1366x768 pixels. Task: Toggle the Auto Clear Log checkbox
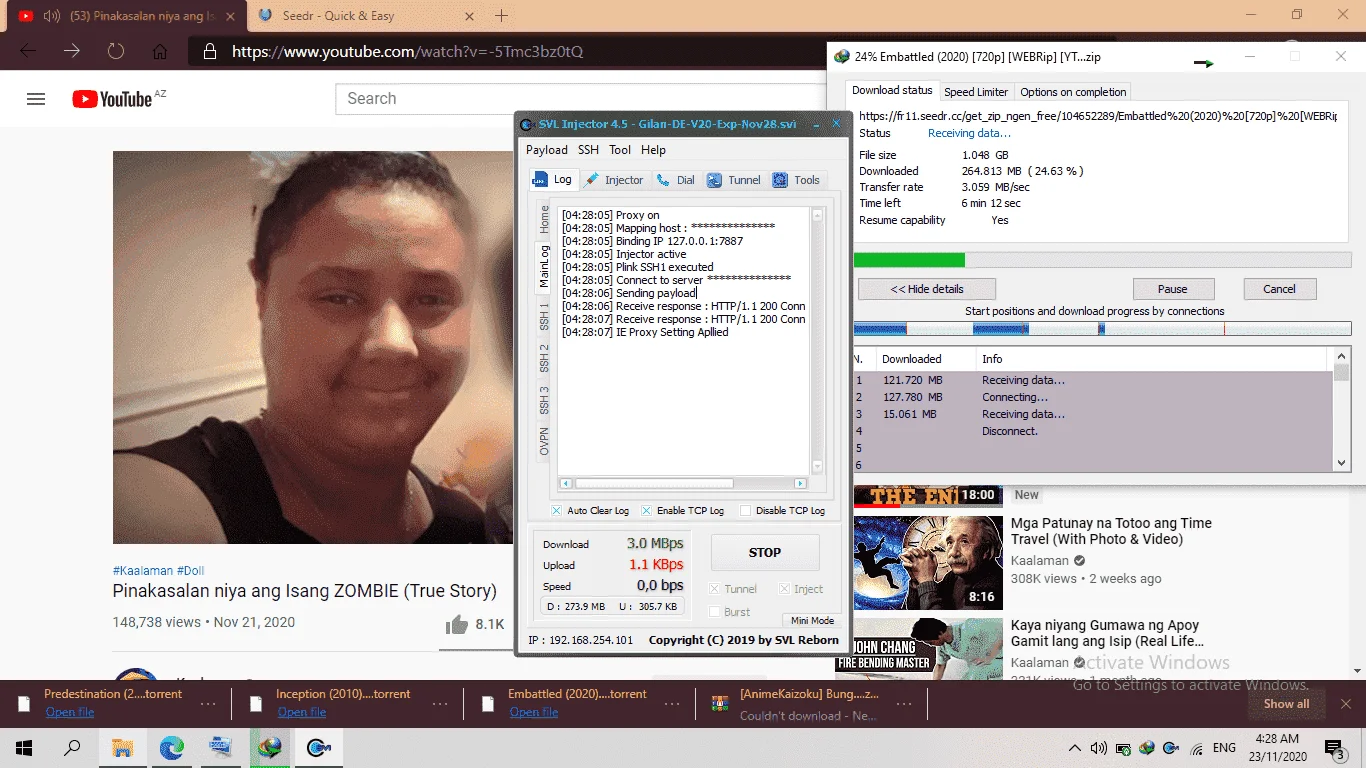557,511
